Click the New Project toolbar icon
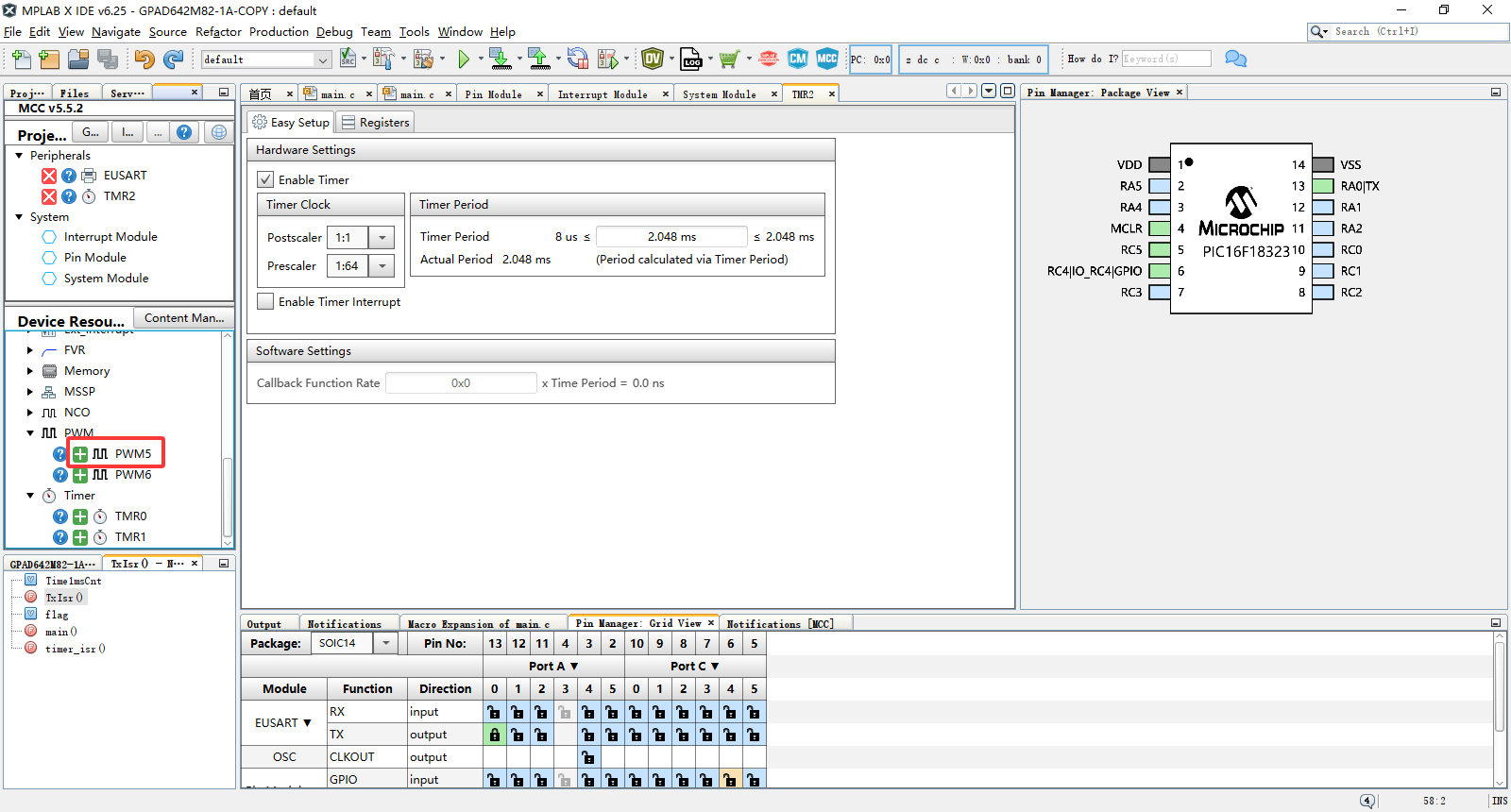Screen dimensions: 1511x812 (49, 59)
